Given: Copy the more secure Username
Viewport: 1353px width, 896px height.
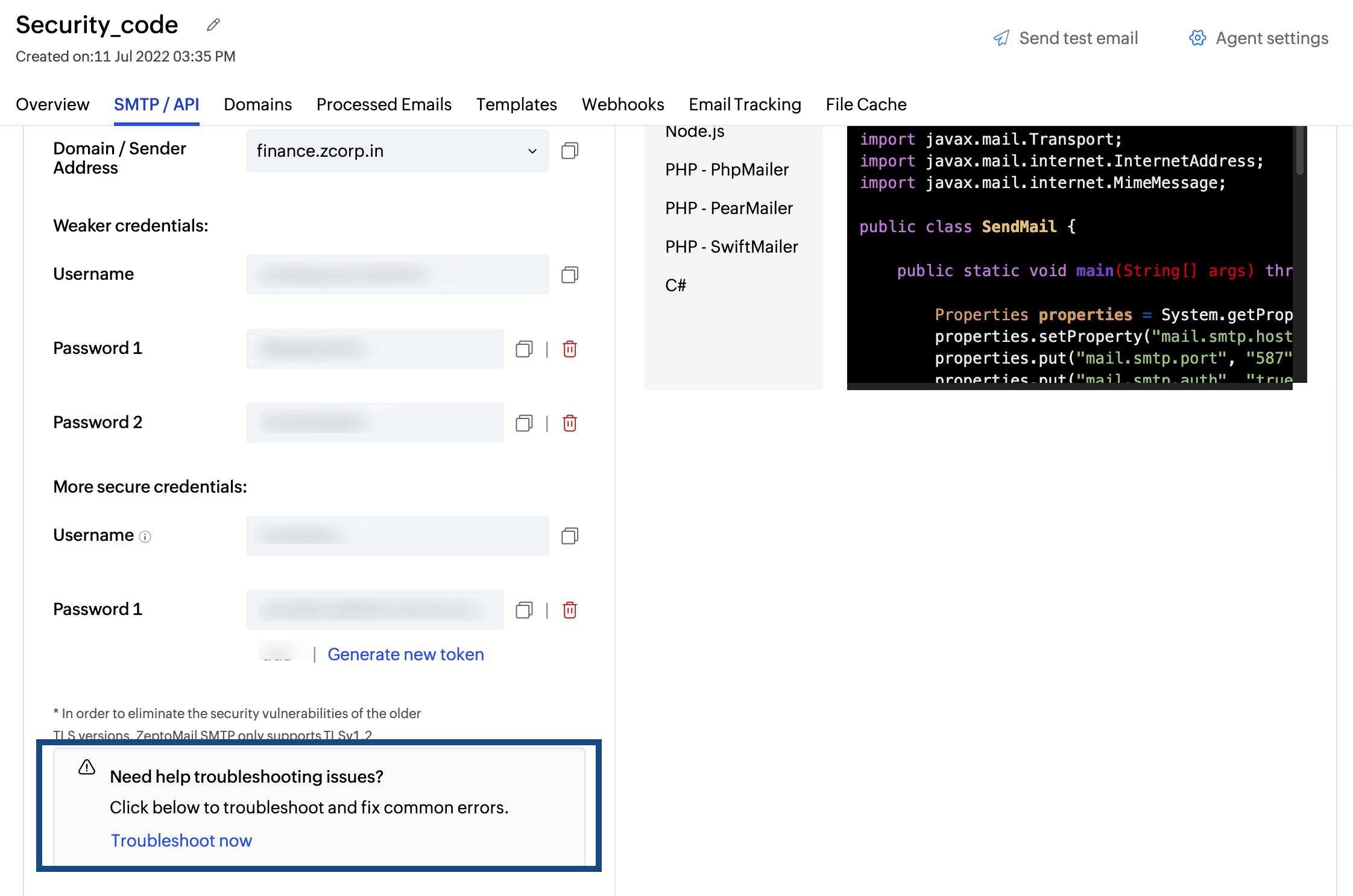Looking at the screenshot, I should click(x=570, y=536).
